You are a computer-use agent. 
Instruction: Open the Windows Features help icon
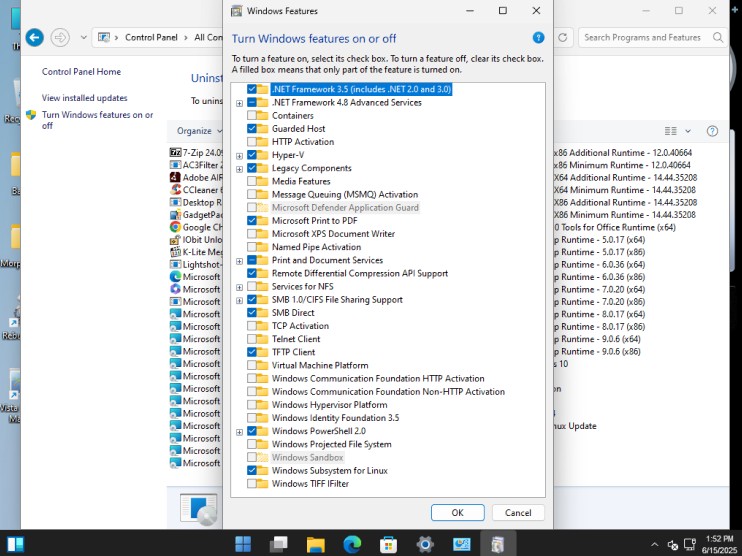coord(538,38)
